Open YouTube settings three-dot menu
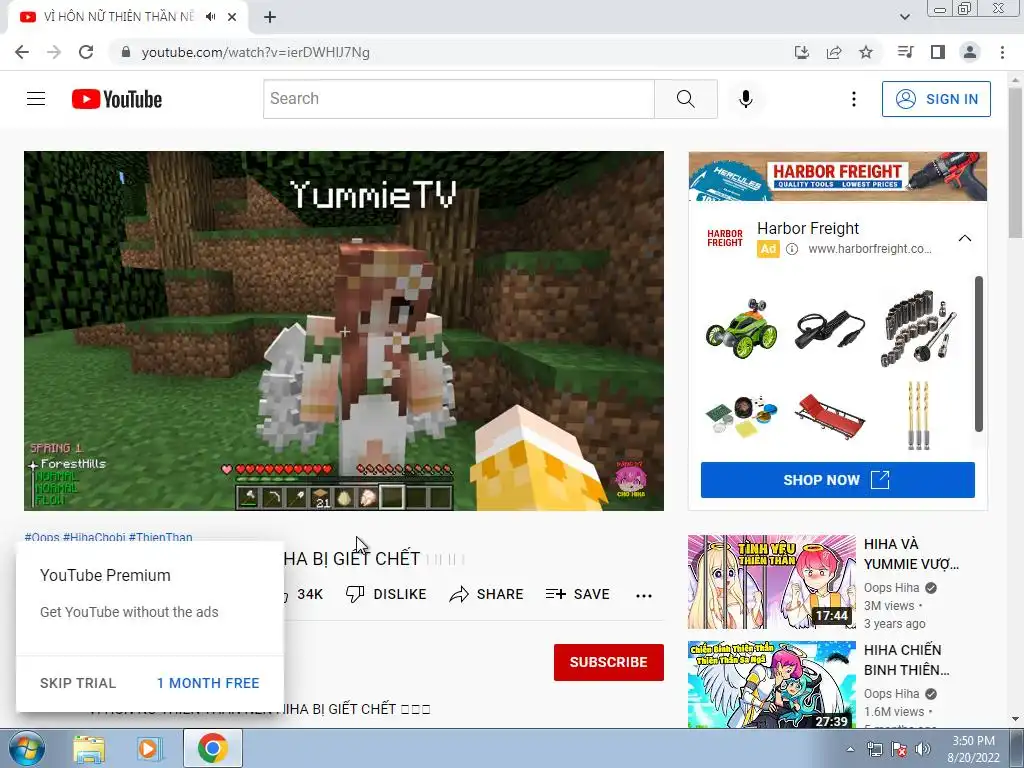The height and width of the screenshot is (768, 1024). 854,99
